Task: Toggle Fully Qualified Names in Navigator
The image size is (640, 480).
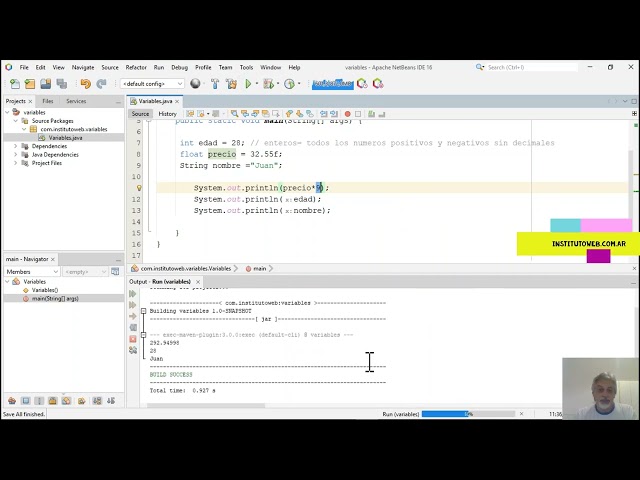Action: 81,401
